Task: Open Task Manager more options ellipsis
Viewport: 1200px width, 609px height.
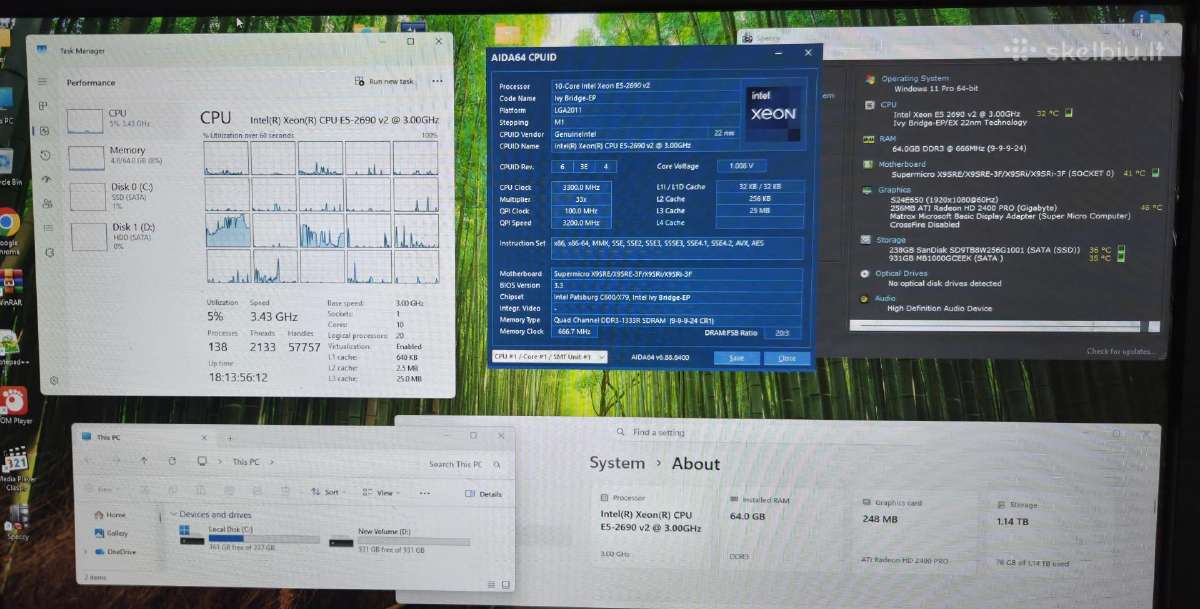Action: pyautogui.click(x=437, y=81)
